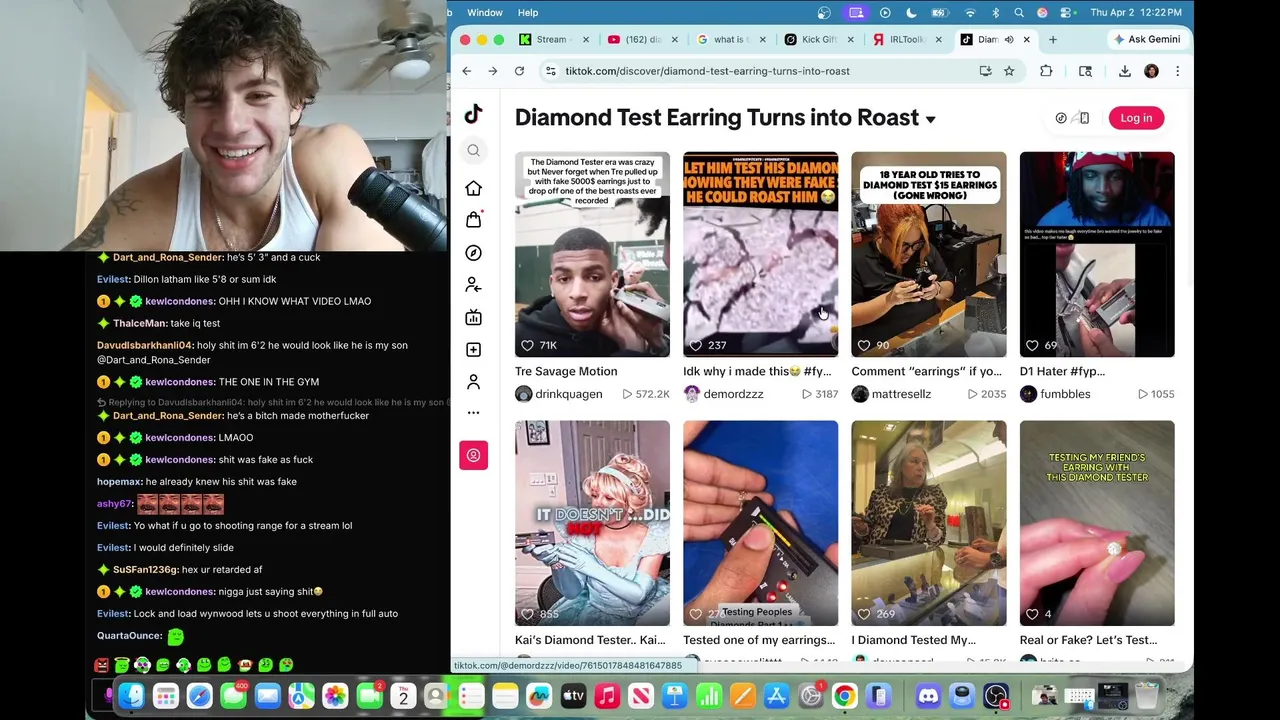Open a new Chrome tab with plus

(1053, 39)
